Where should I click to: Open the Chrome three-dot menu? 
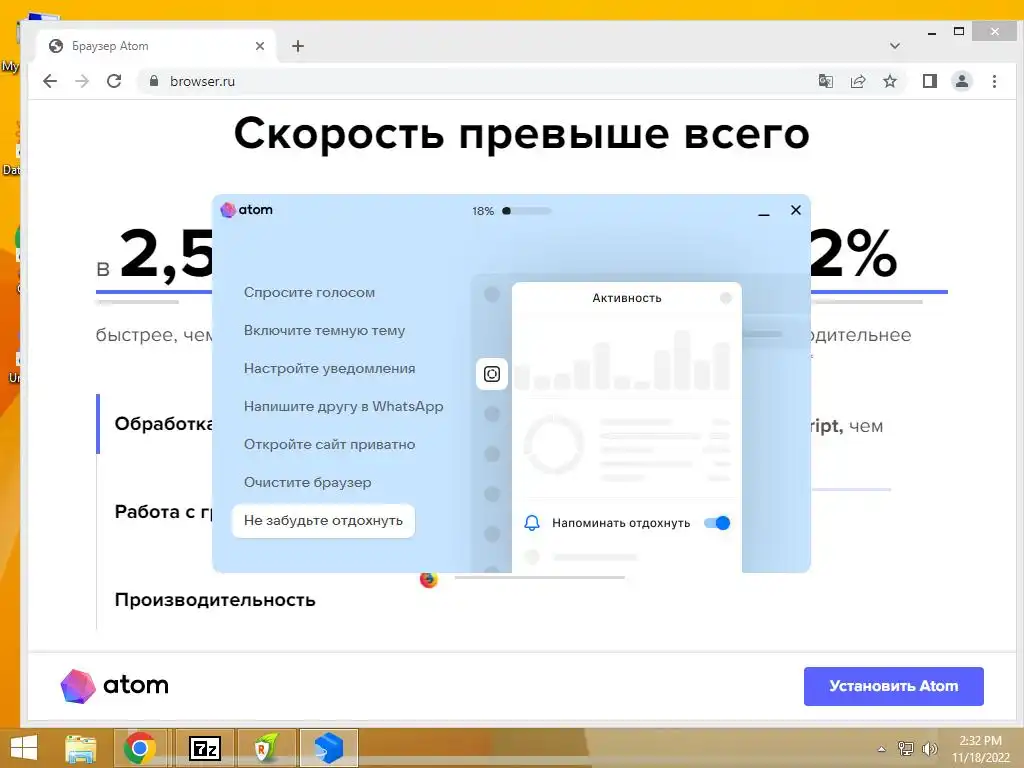click(x=994, y=81)
